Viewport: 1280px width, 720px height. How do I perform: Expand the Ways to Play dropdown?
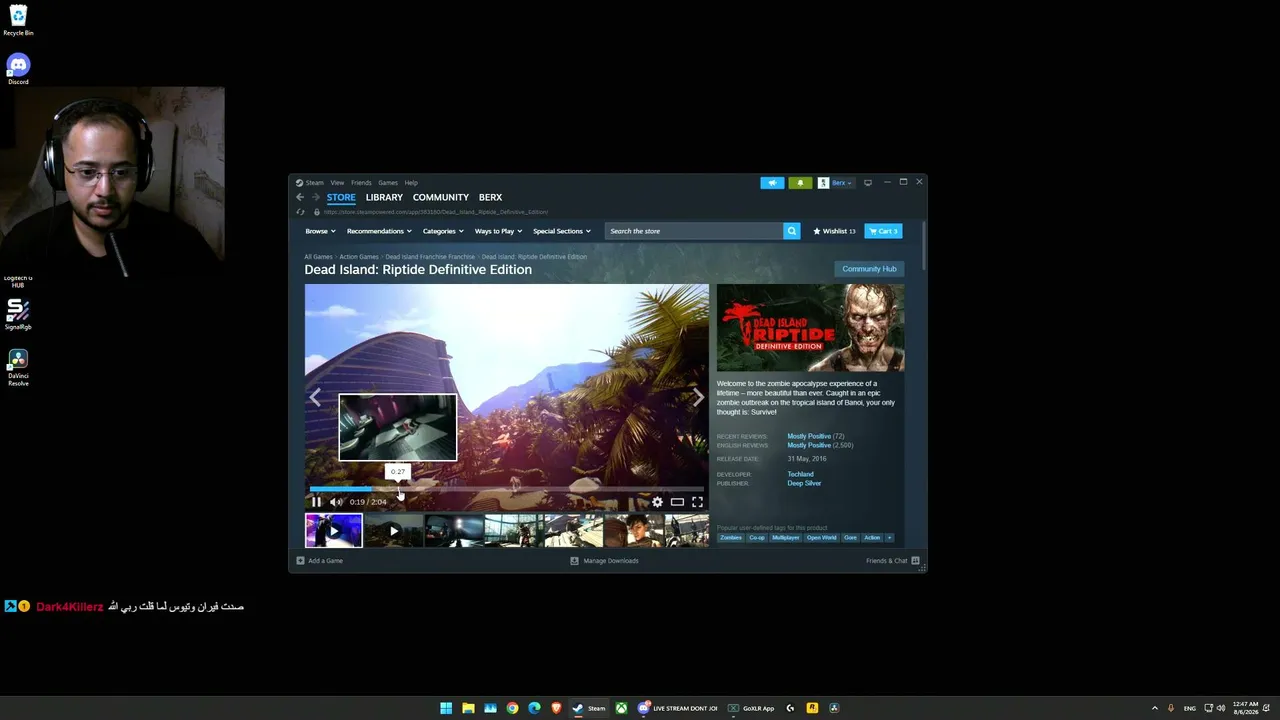point(498,231)
